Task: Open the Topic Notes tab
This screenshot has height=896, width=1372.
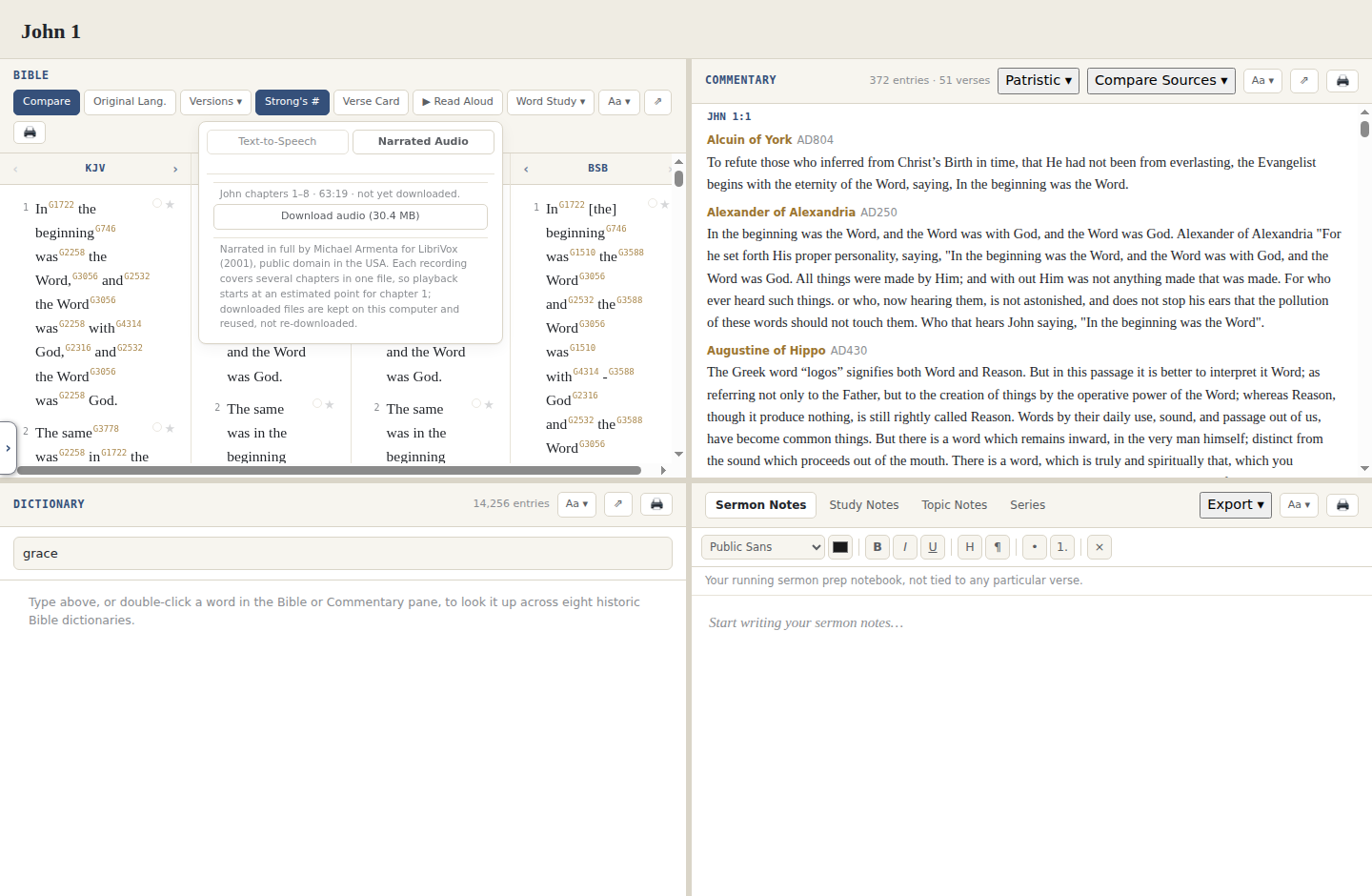Action: [x=954, y=505]
